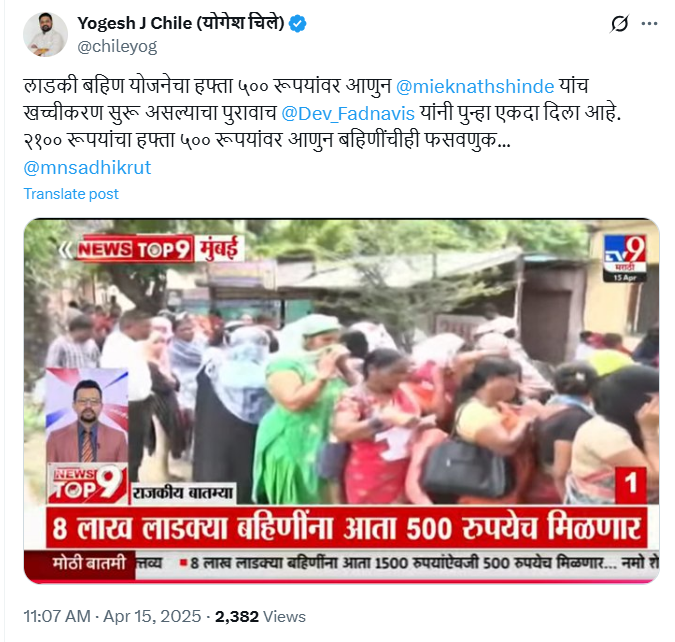Viewport: 675px width, 642px height.
Task: Click the red headline about 500 रुपये
Action: [347, 528]
